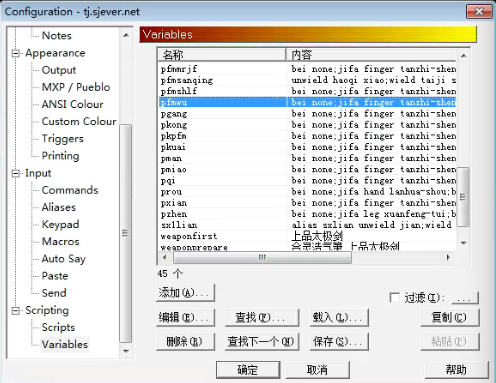Select the pkuai variable row
This screenshot has width=496, height=383.
[x=307, y=147]
